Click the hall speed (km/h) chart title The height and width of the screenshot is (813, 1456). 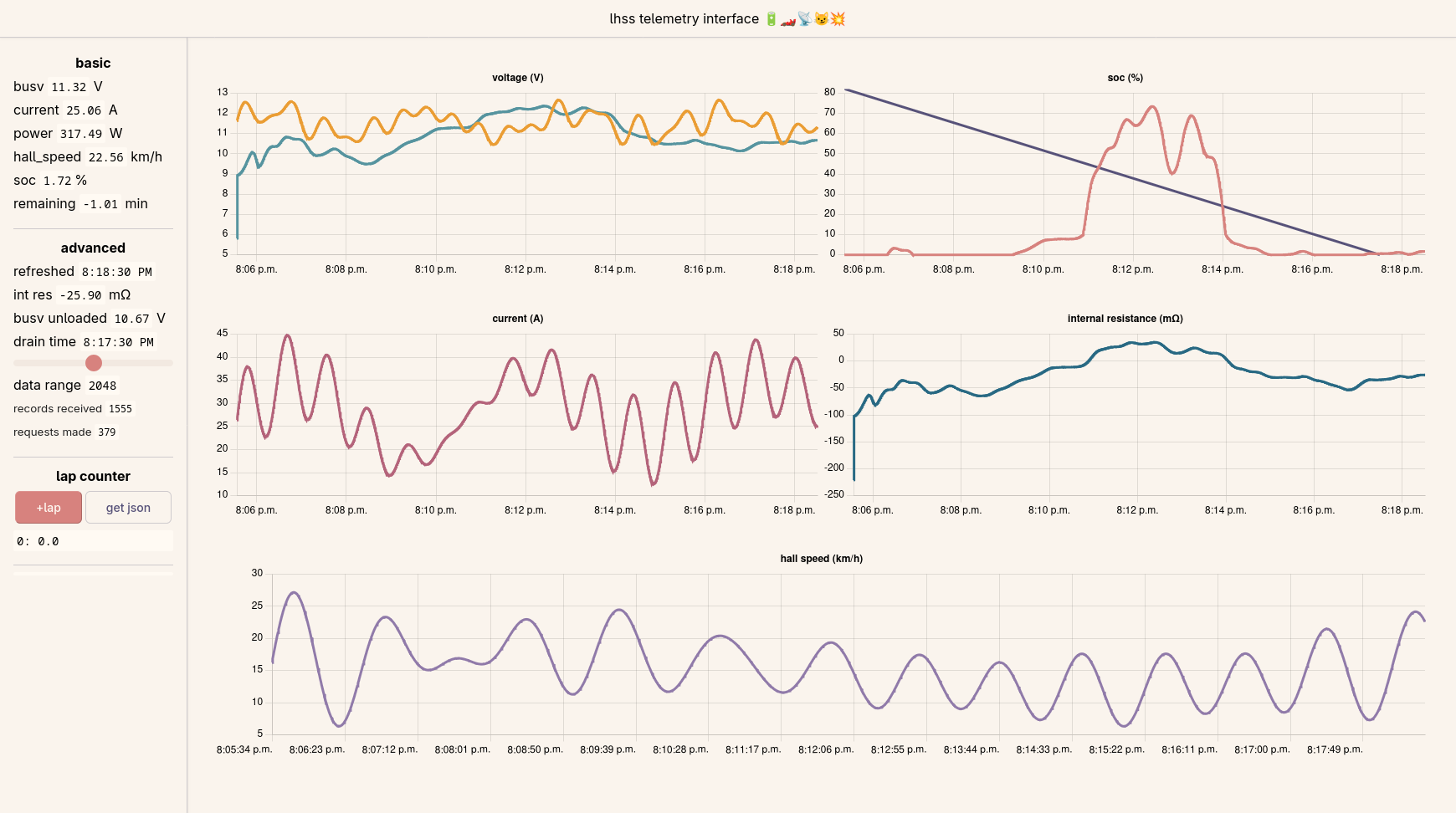click(x=822, y=559)
